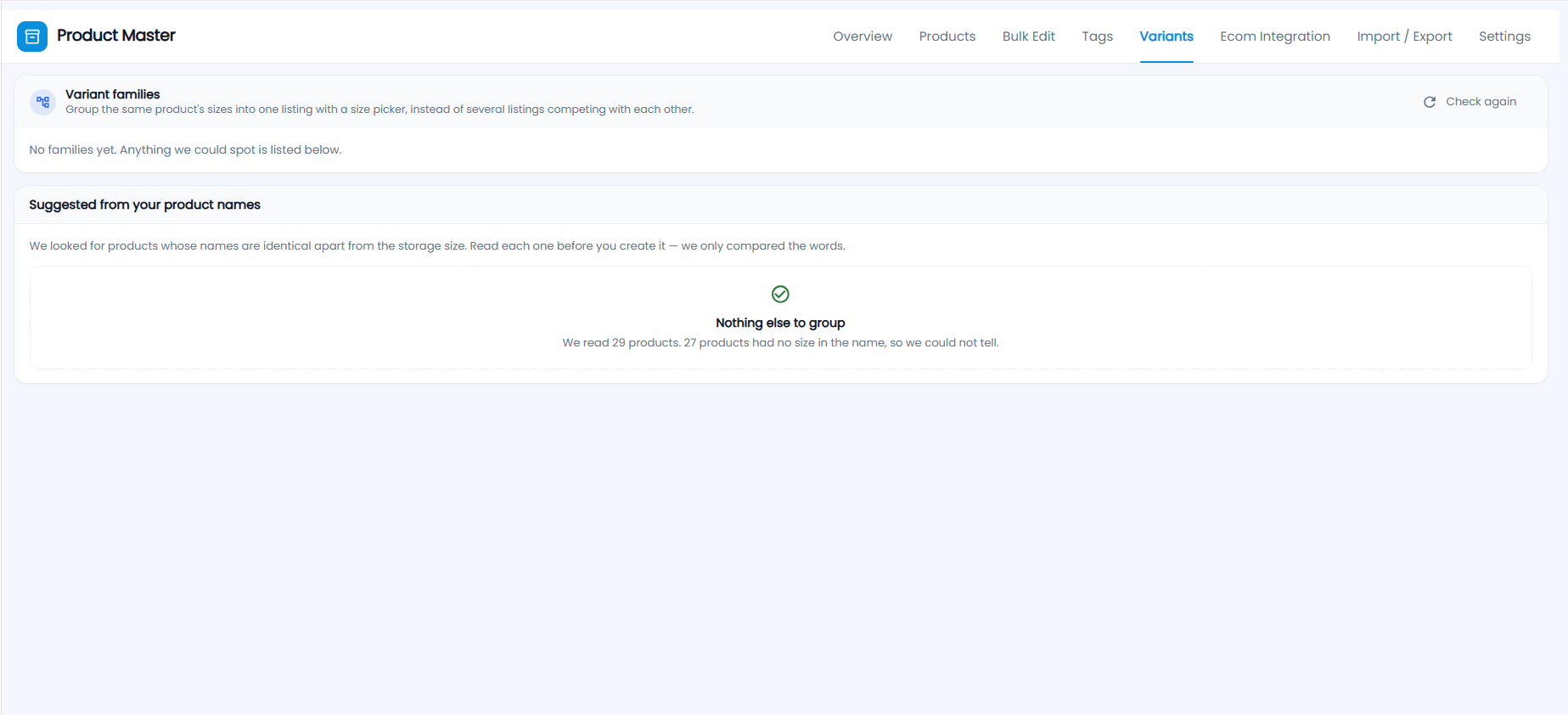Open the Tags tab
1568x715 pixels.
point(1098,37)
